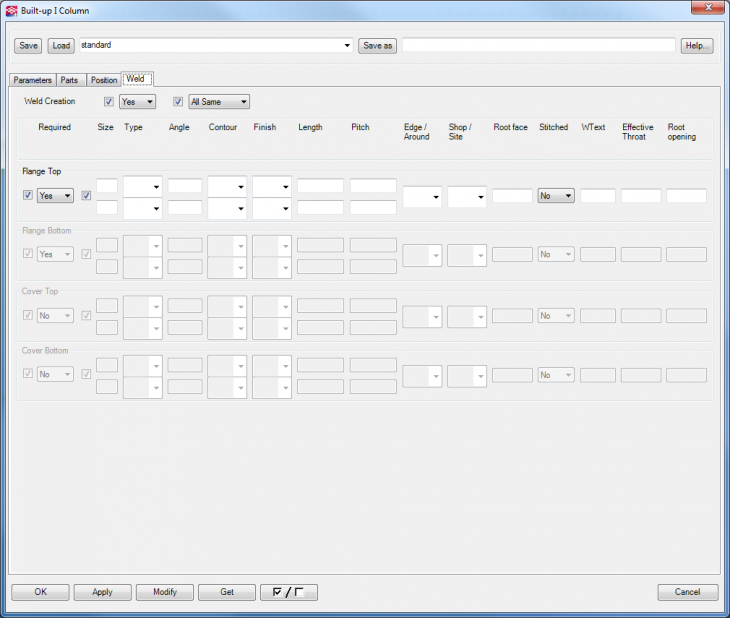The width and height of the screenshot is (730, 618).
Task: Toggle the checkbox beside All Same
Action: tap(178, 102)
